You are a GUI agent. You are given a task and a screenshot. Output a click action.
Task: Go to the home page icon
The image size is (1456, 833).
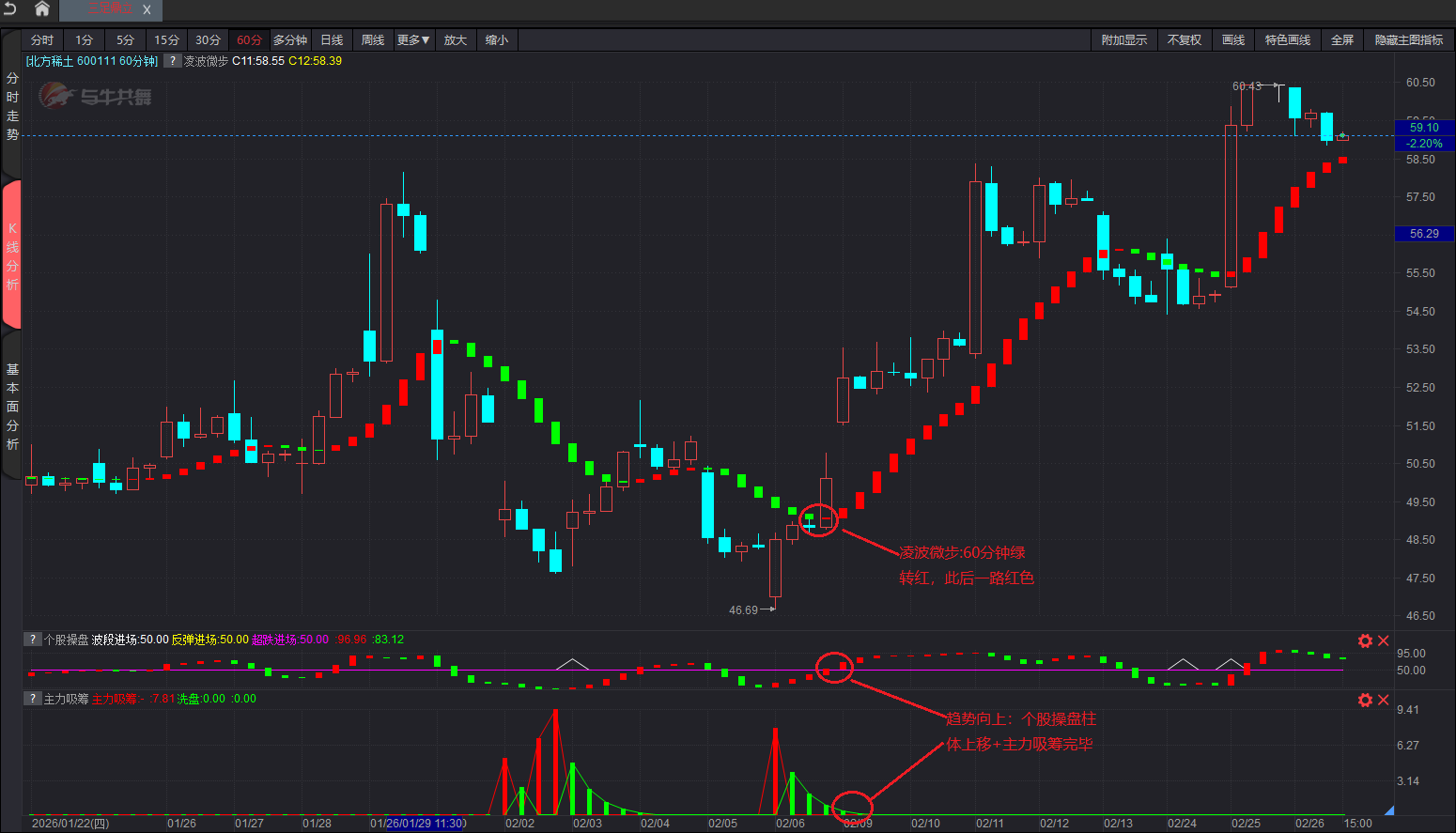click(x=41, y=9)
